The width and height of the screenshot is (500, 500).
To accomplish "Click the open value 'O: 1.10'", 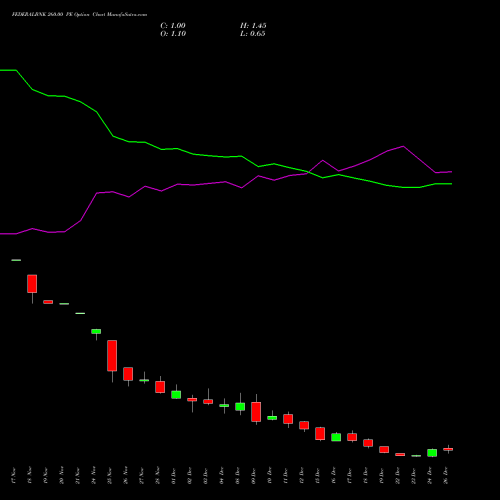I will (x=173, y=34).
